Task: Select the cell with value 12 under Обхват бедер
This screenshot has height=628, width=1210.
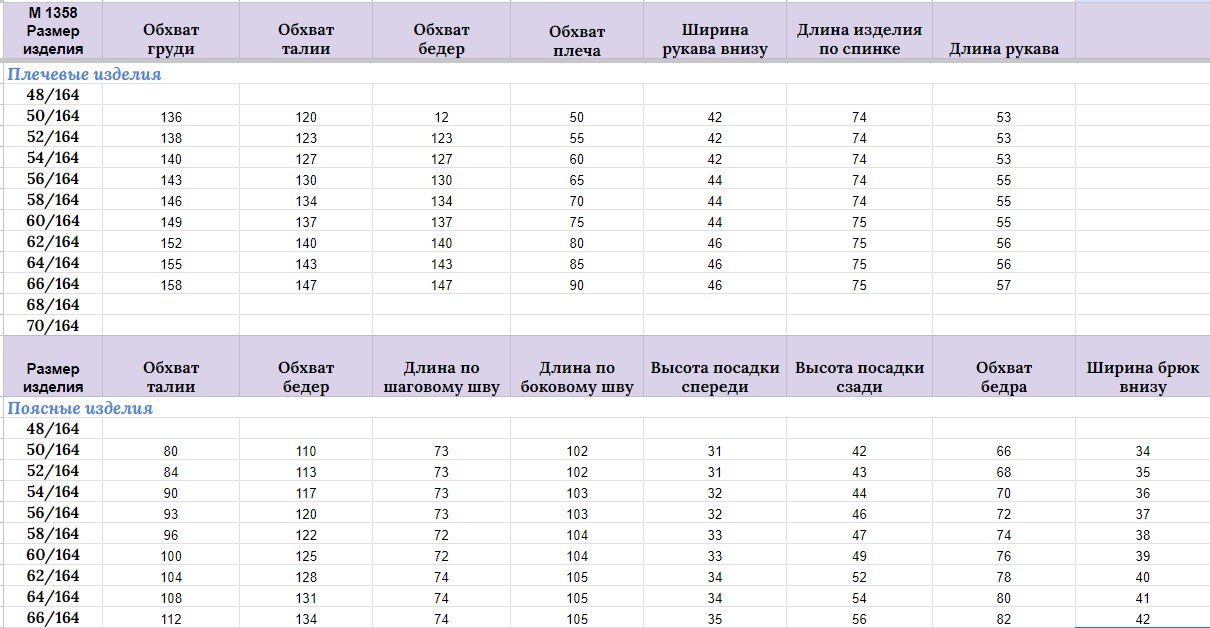Action: tap(441, 117)
